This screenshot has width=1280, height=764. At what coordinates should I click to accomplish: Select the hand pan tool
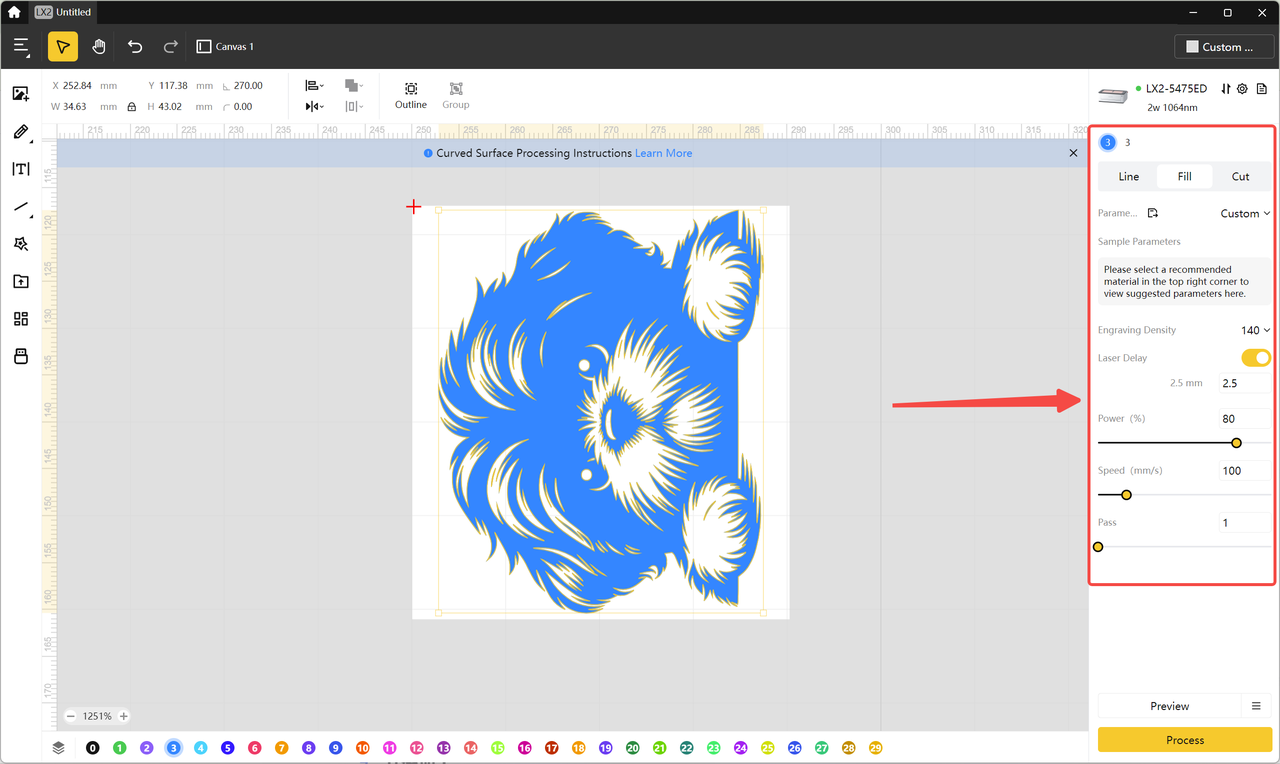[98, 47]
